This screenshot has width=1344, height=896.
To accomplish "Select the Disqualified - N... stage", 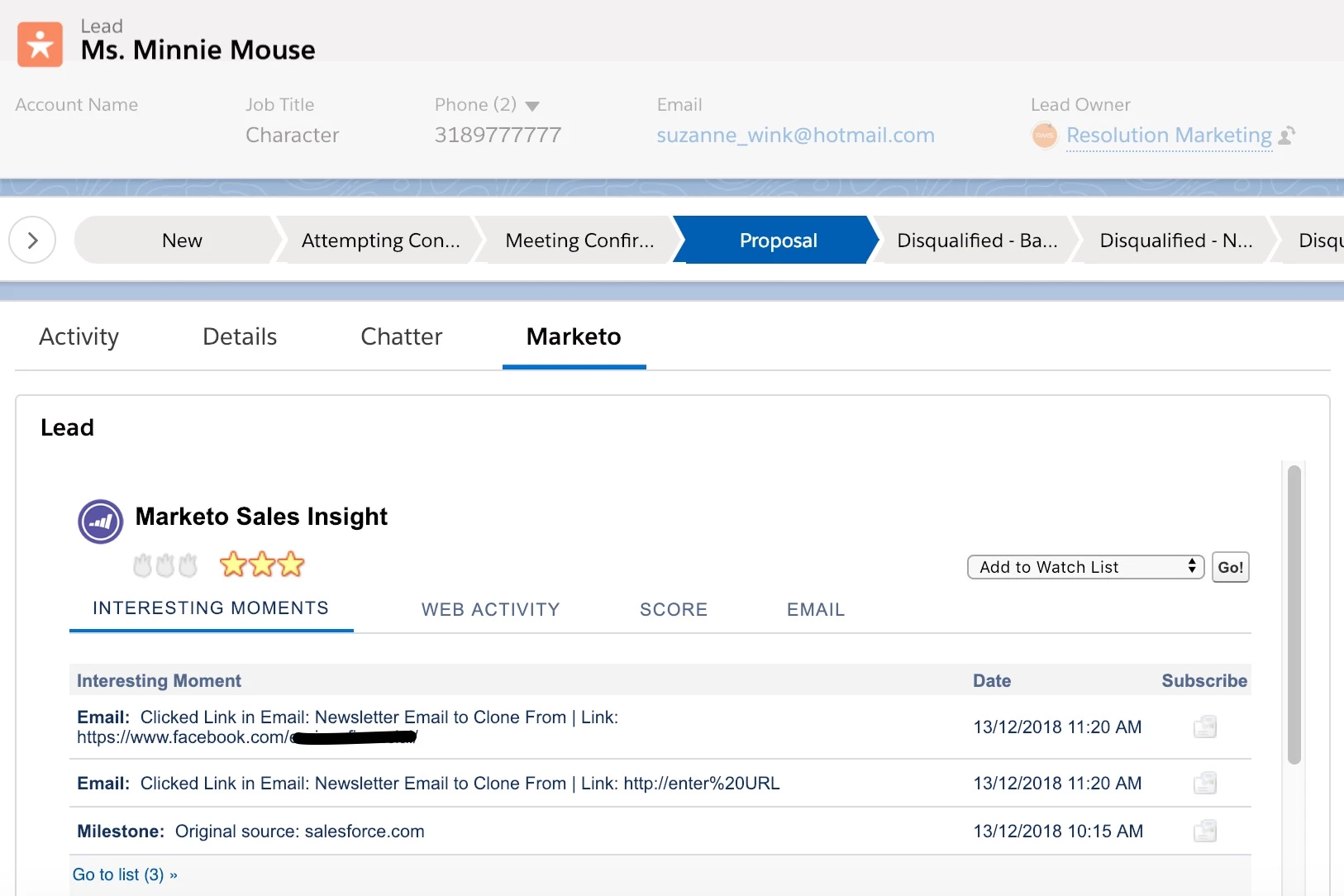I will click(x=1175, y=241).
